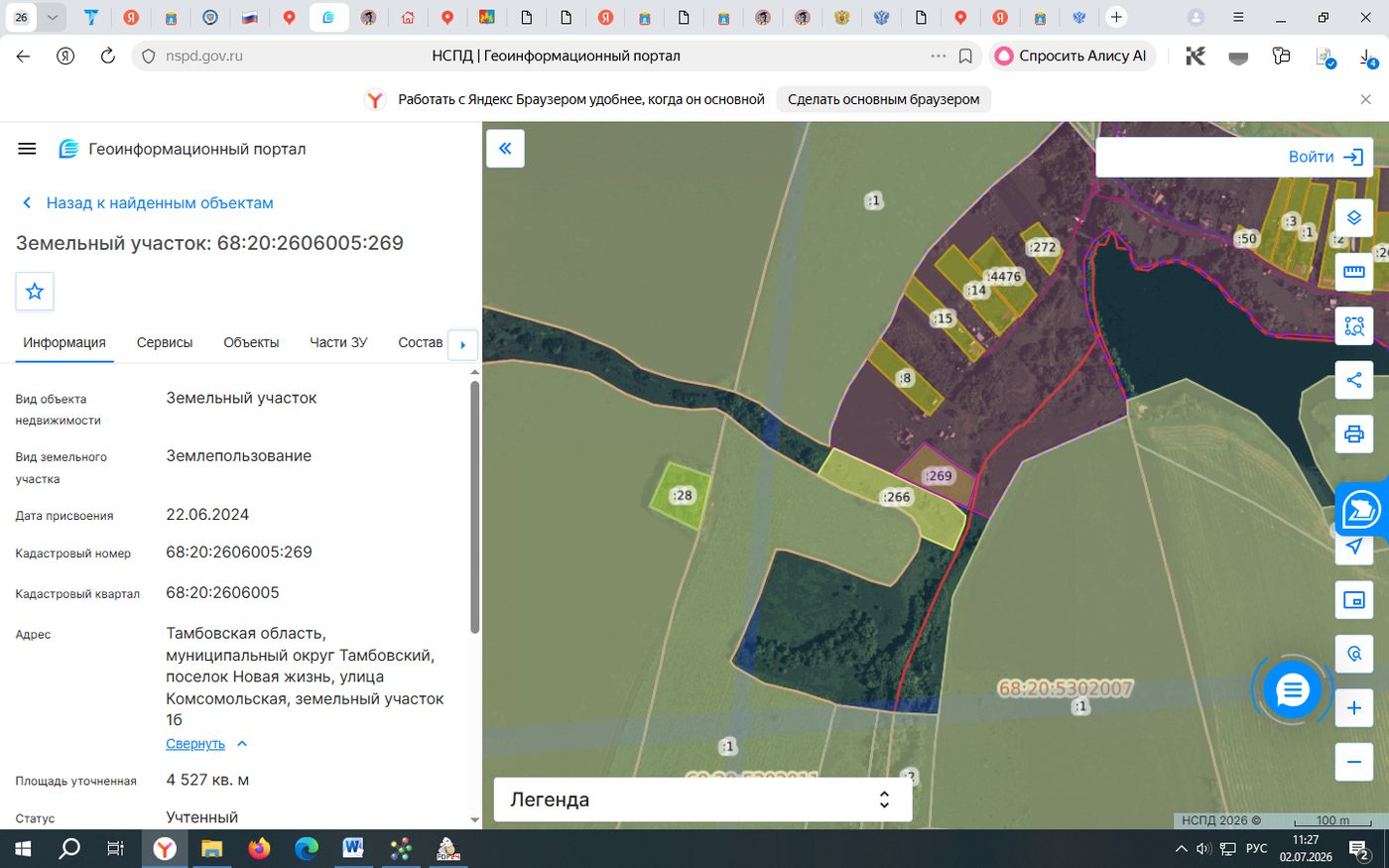Click the info panel vertical scrollbar
Viewport: 1389px width, 868px height.
(474, 506)
